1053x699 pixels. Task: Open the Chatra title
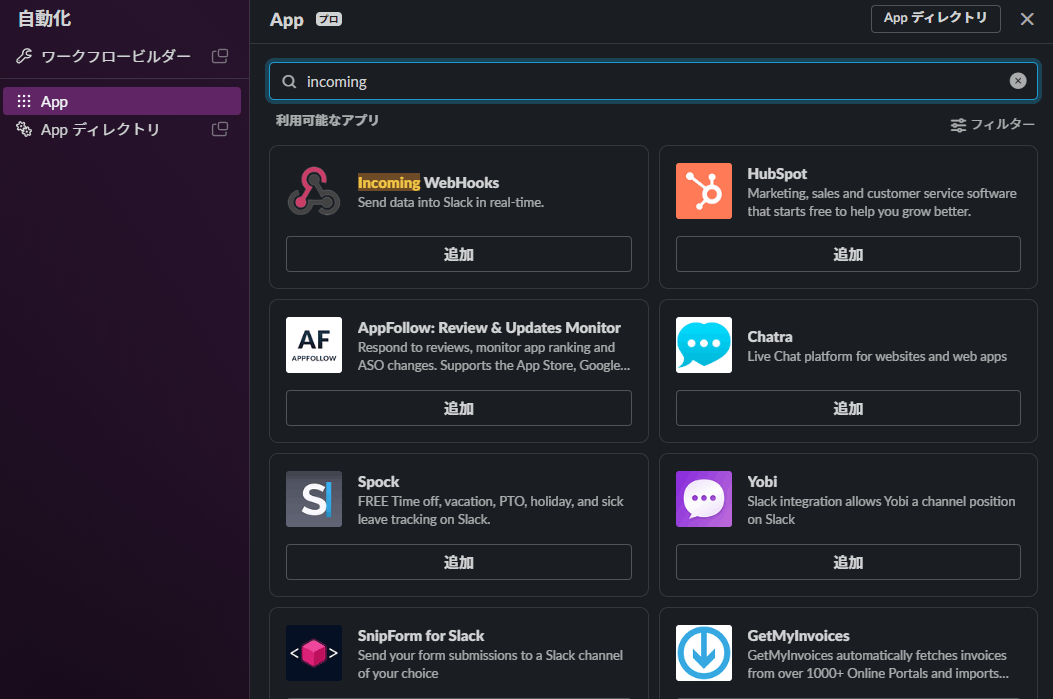coord(770,336)
